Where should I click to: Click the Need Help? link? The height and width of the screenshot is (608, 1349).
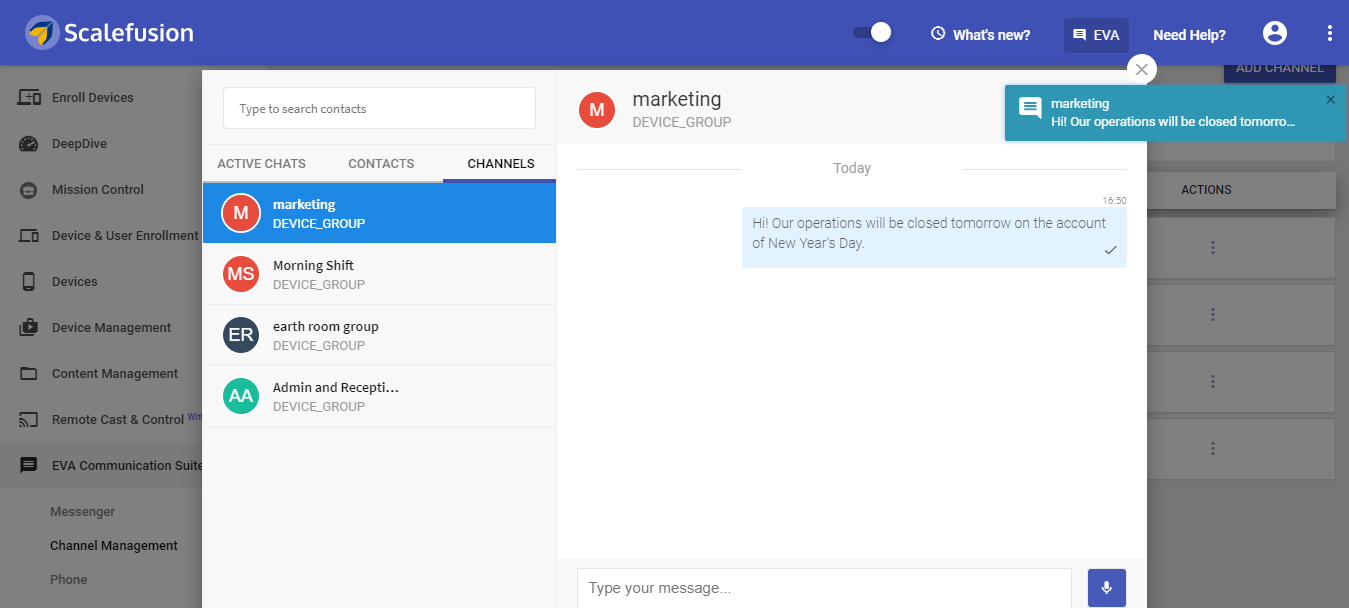point(1189,35)
